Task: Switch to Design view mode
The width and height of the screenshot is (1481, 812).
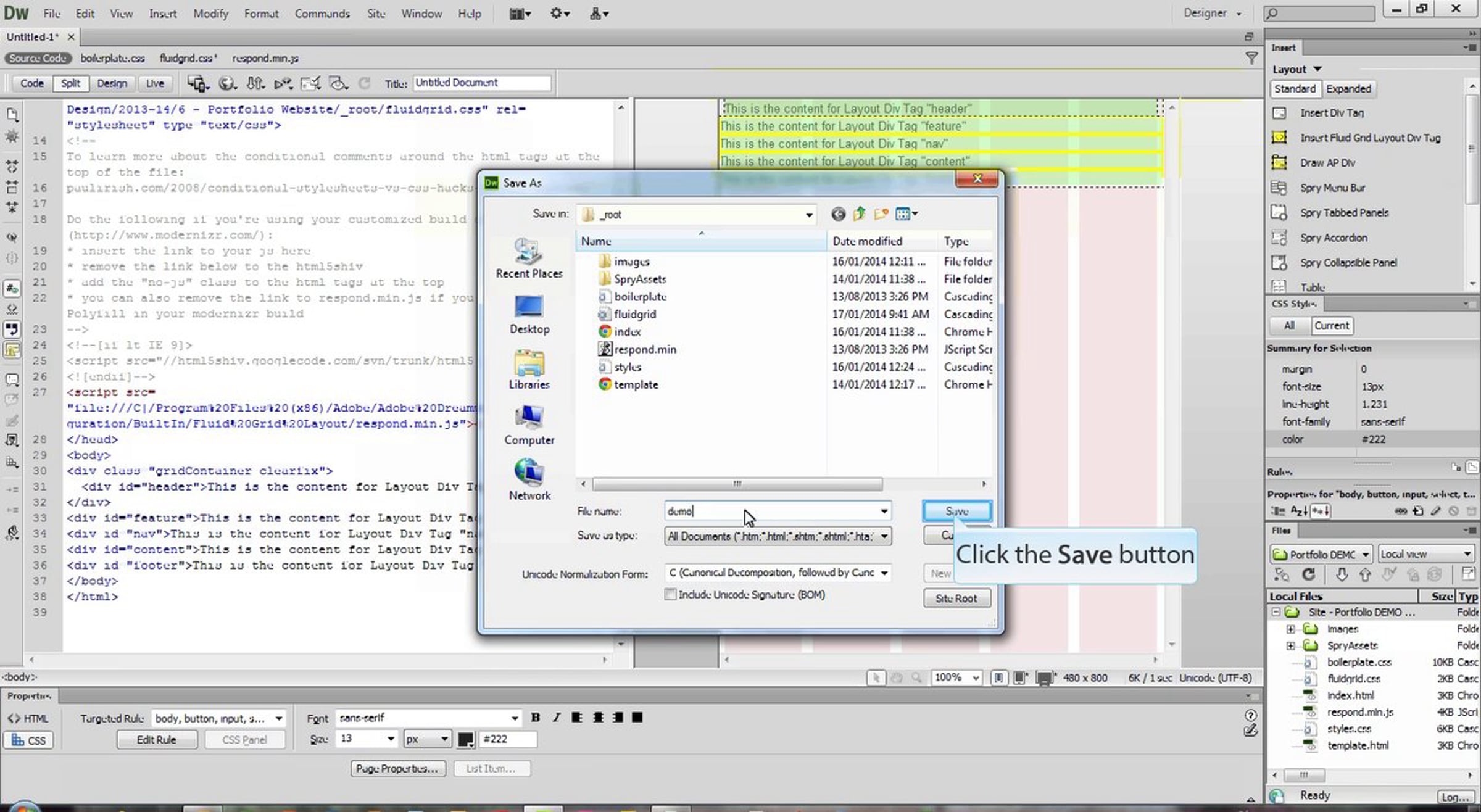Action: [112, 83]
